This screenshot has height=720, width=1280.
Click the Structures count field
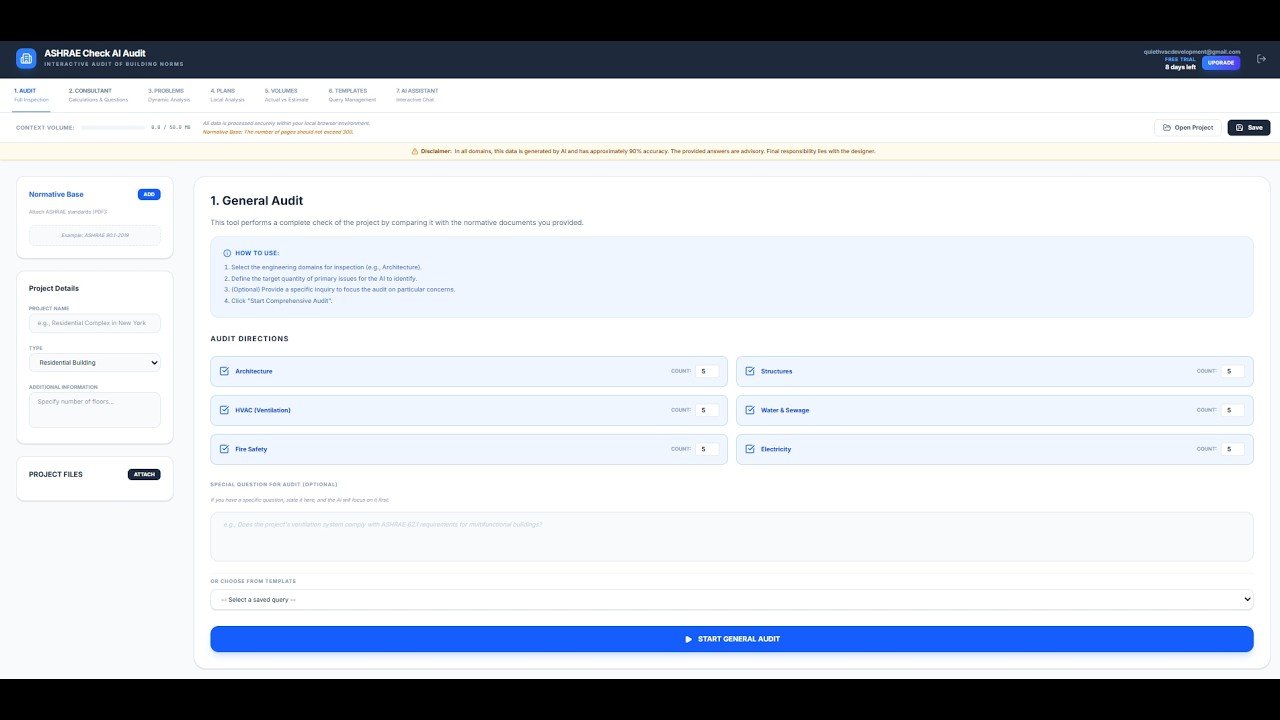1233,371
